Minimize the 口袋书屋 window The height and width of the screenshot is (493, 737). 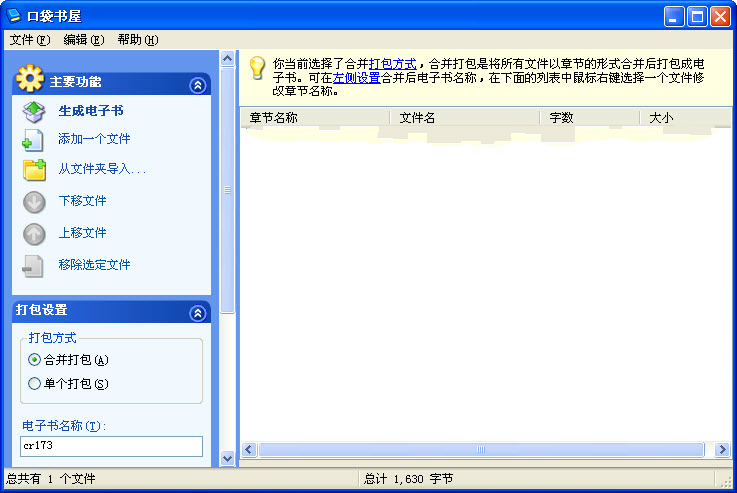tap(674, 17)
